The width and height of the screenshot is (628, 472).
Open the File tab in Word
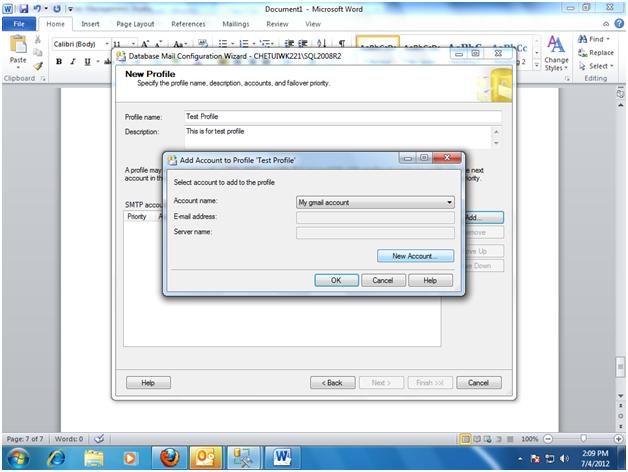(x=19, y=24)
